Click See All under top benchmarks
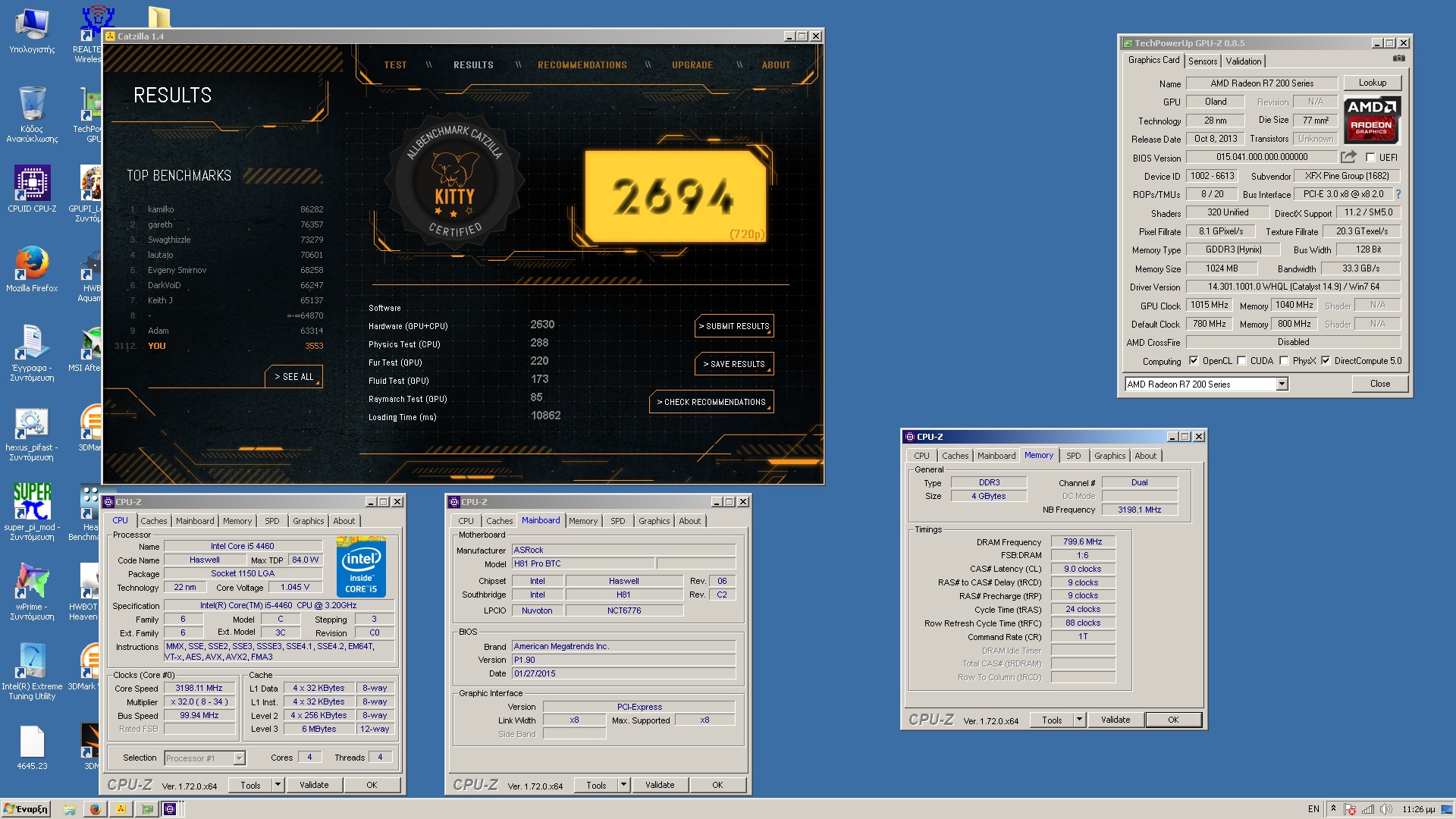This screenshot has width=1456, height=819. [294, 377]
